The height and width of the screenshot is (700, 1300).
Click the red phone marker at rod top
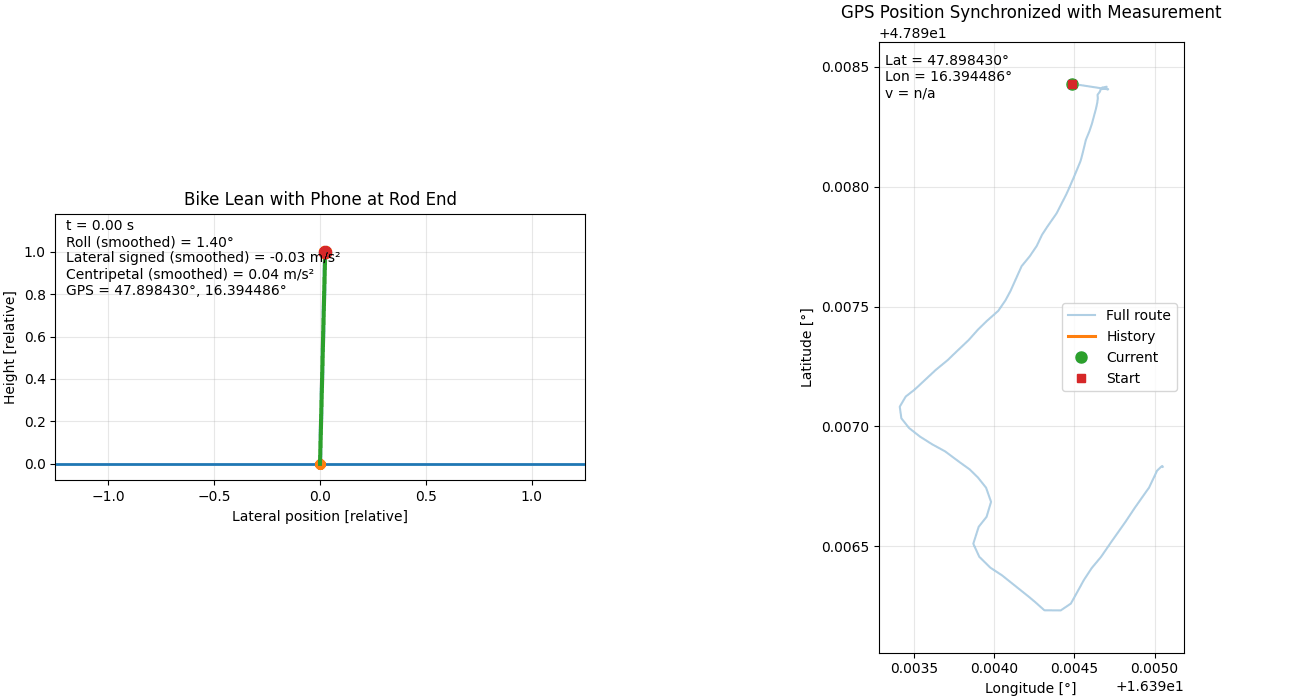click(x=325, y=253)
